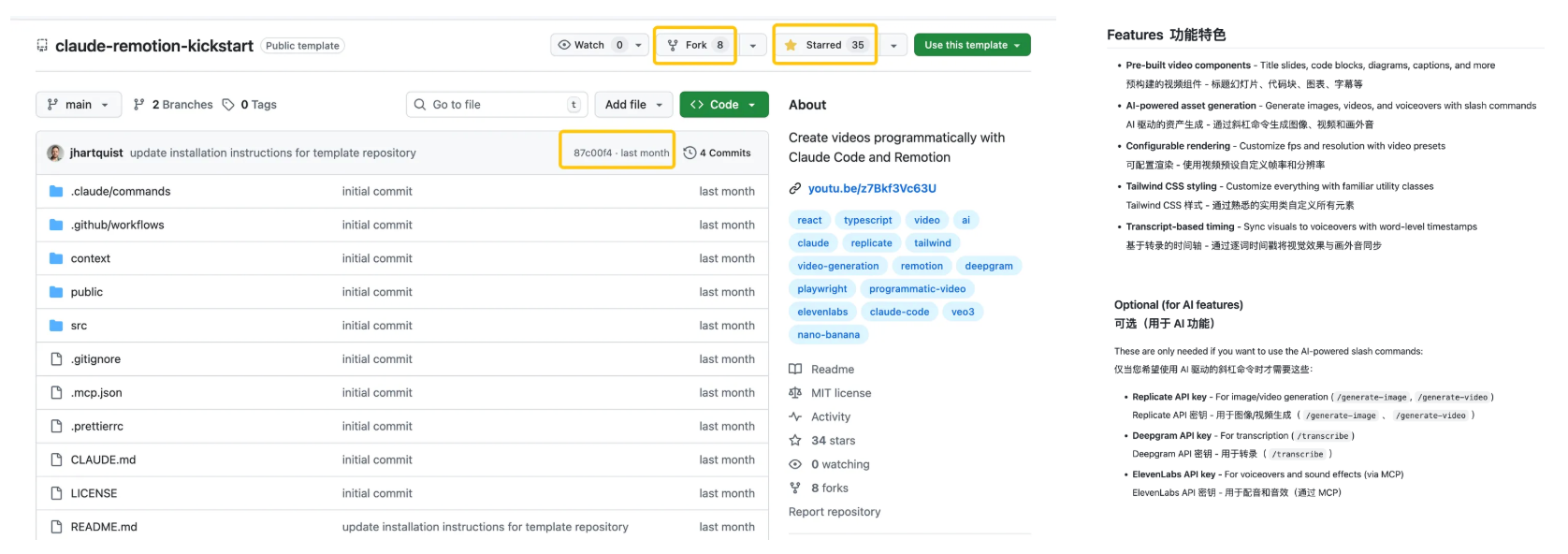Open star lists dropdown beside Starred
This screenshot has width=1568, height=554.
[893, 45]
